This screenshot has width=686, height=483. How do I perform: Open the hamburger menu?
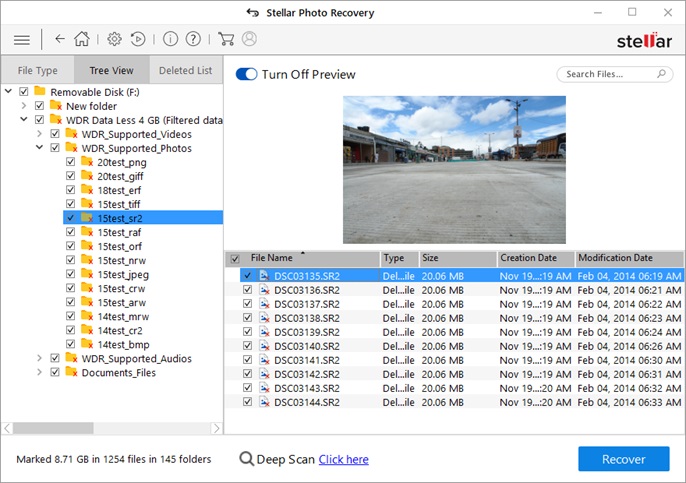click(x=22, y=40)
